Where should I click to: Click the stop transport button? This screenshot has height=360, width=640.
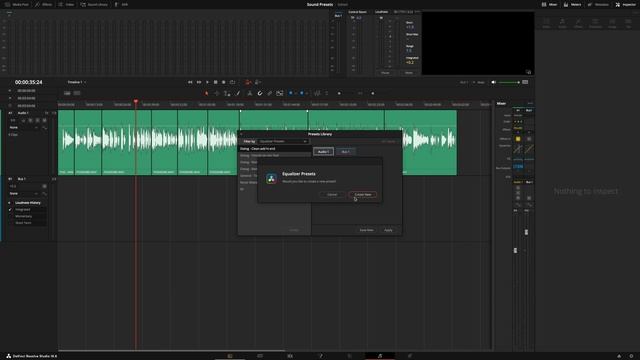[216, 82]
